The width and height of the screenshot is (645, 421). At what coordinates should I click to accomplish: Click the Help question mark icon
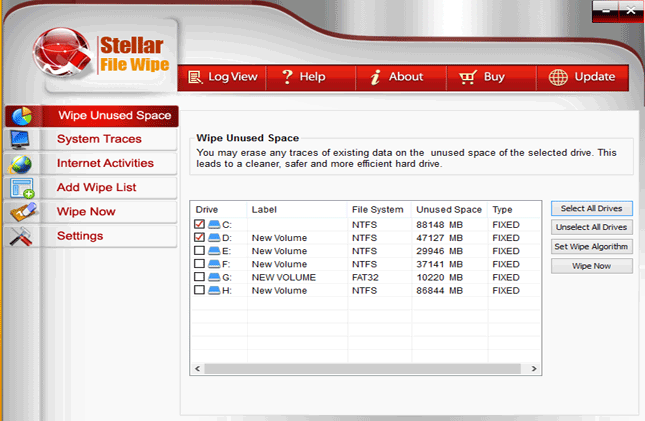[x=287, y=77]
